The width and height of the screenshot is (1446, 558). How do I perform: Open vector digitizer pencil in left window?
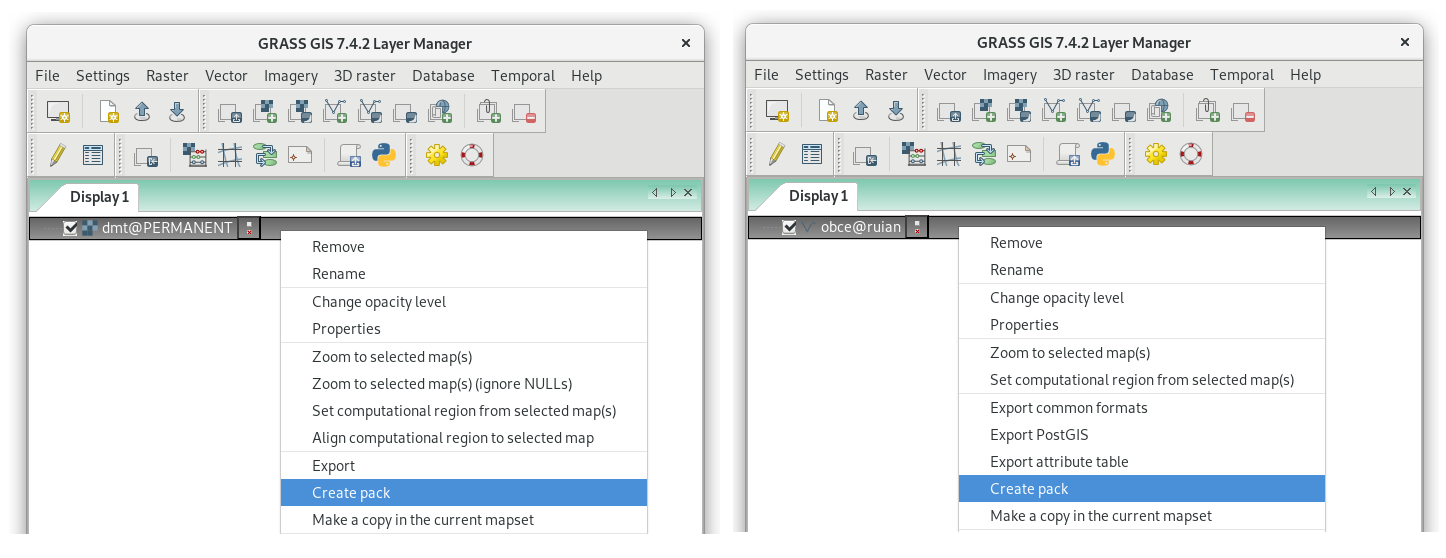point(57,155)
